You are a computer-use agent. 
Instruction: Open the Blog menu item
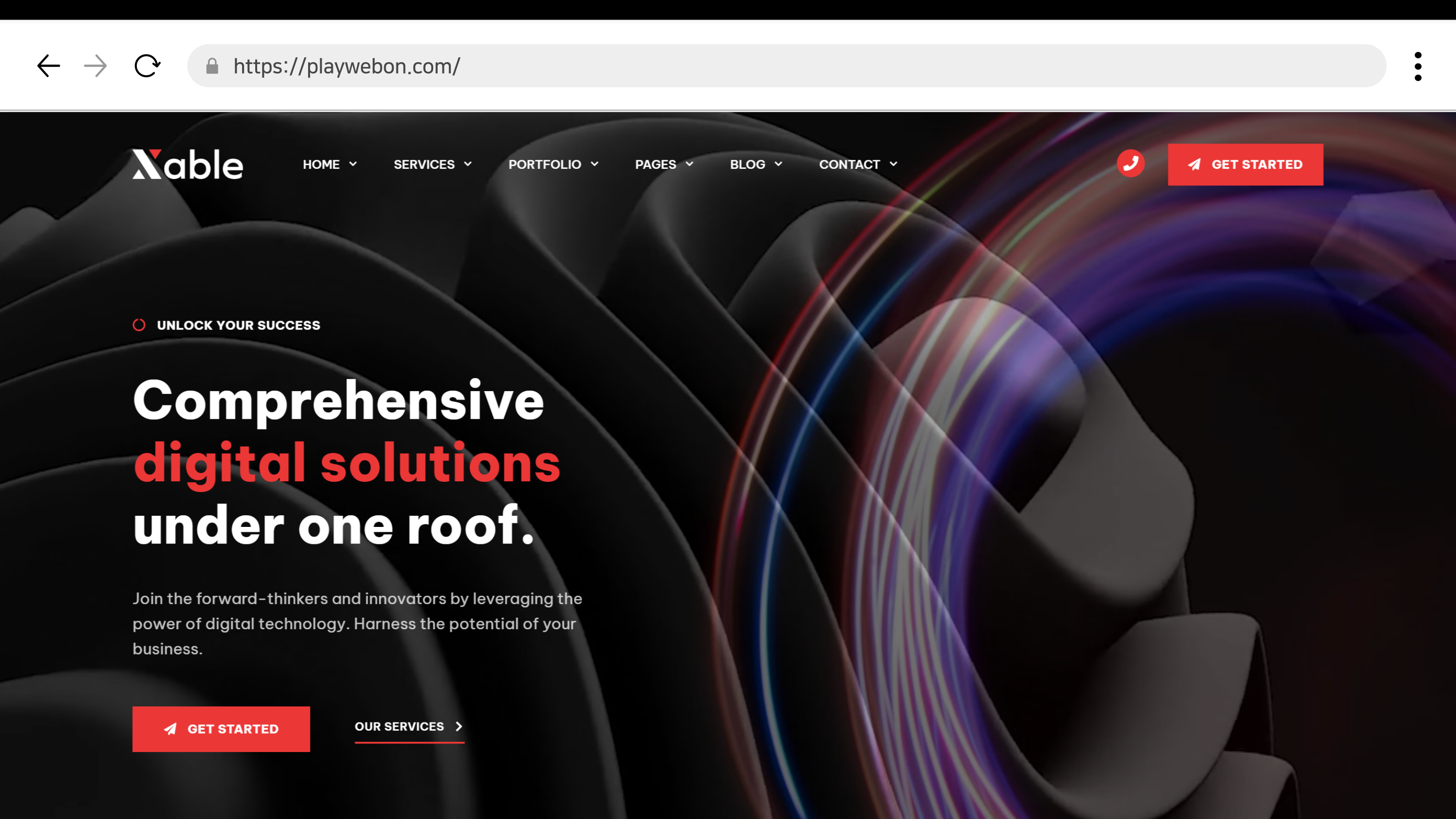tap(747, 164)
